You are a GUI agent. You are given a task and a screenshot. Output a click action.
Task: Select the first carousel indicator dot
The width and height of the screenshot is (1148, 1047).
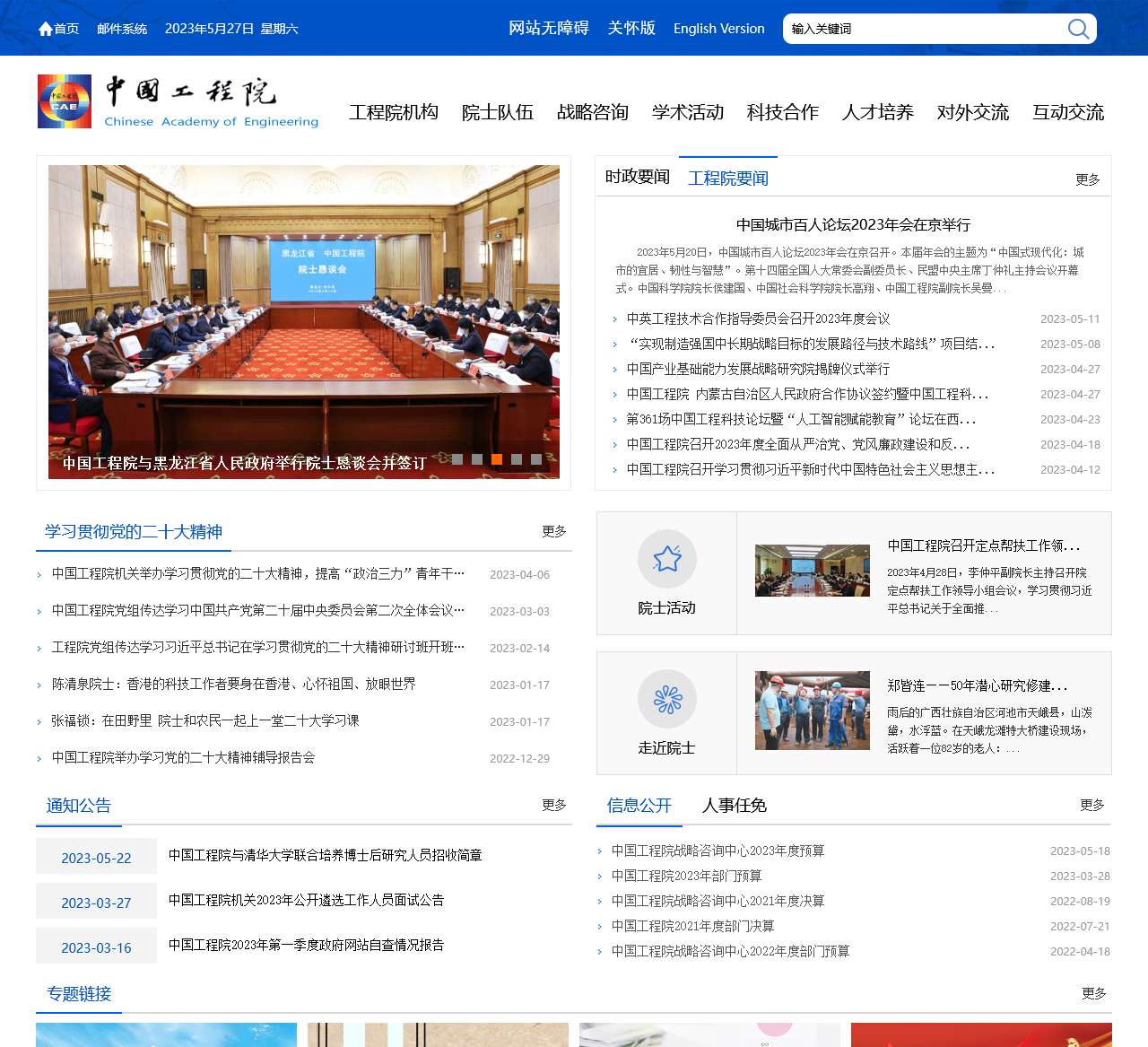[x=457, y=459]
